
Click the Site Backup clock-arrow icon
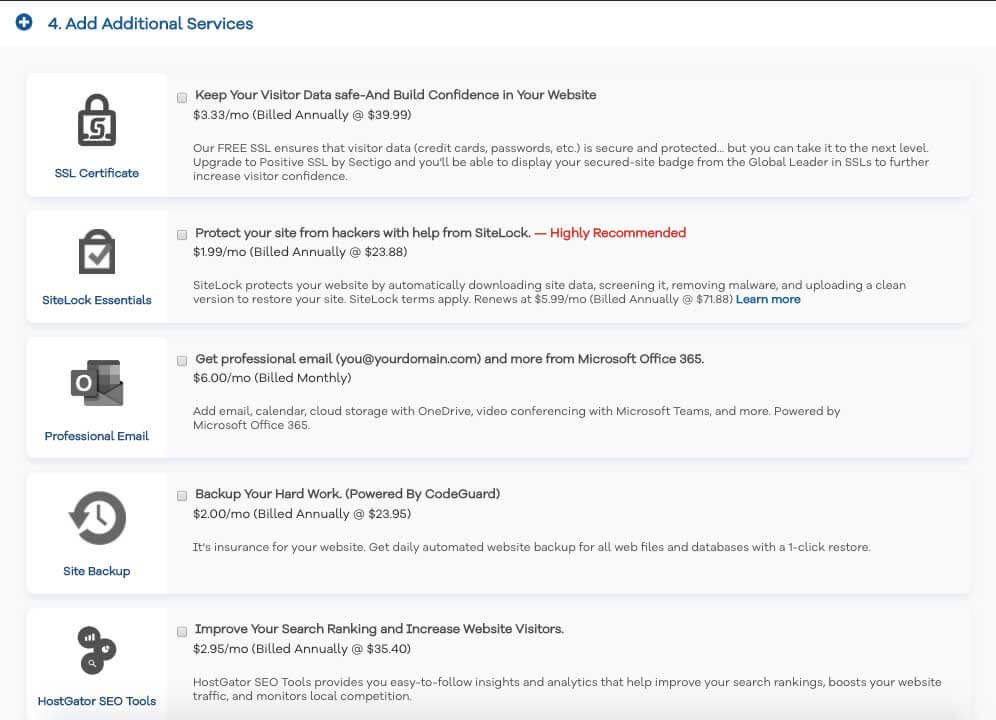pyautogui.click(x=97, y=518)
